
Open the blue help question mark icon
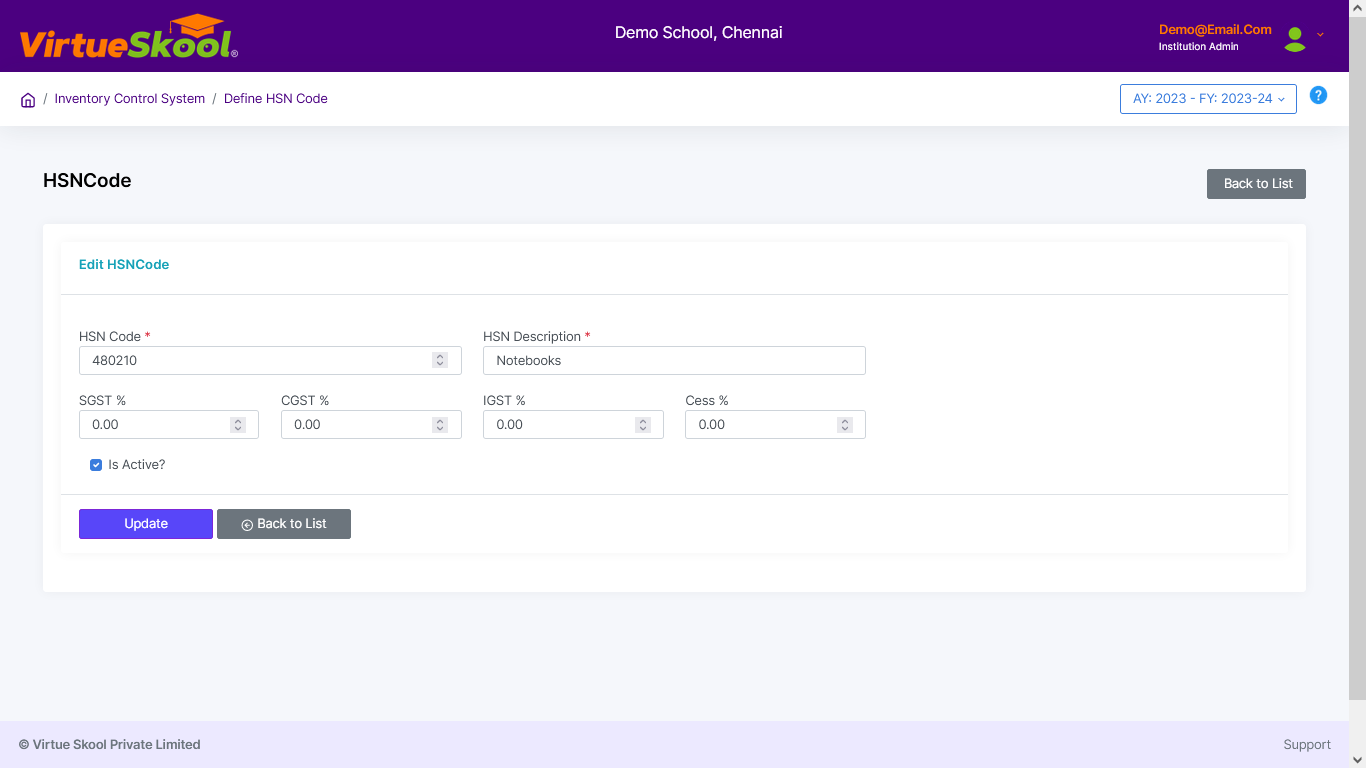coord(1318,96)
